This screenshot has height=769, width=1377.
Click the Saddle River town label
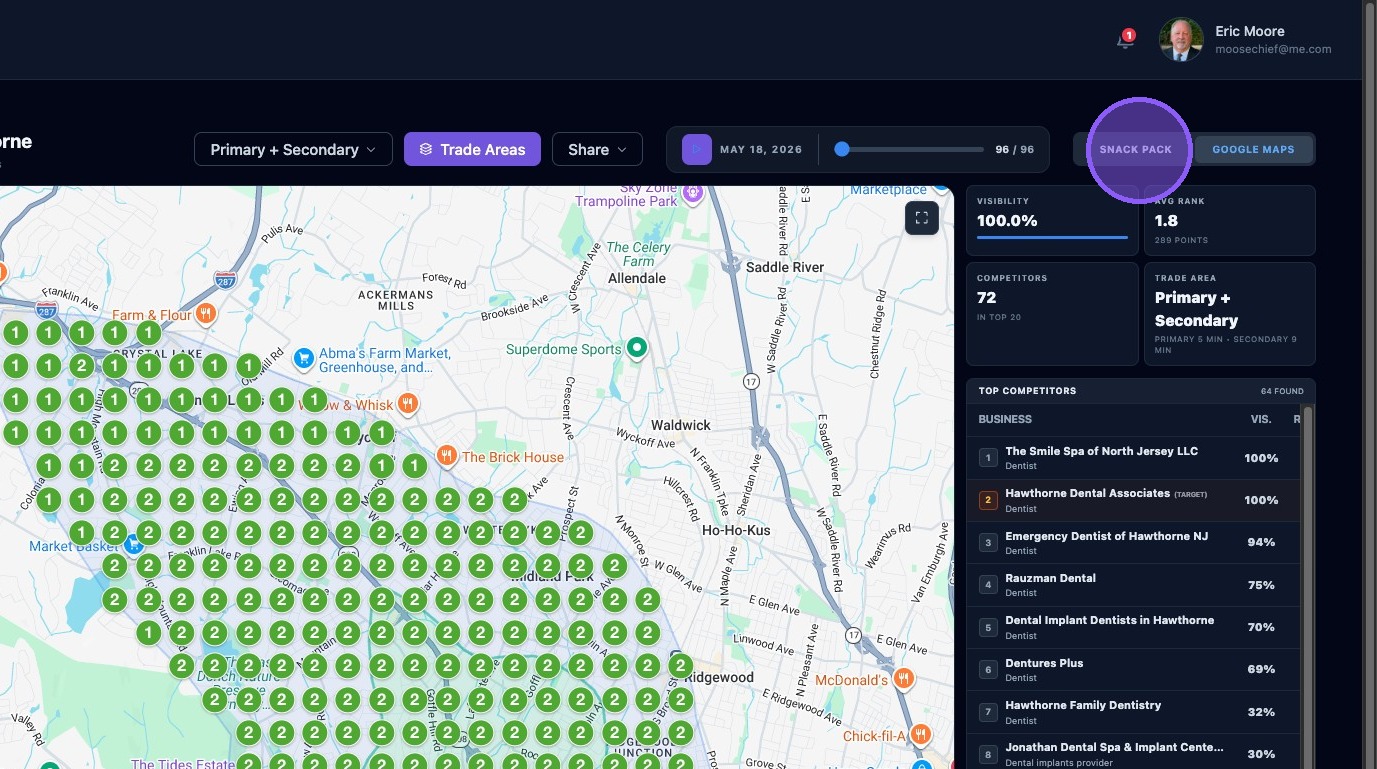pyautogui.click(x=786, y=267)
